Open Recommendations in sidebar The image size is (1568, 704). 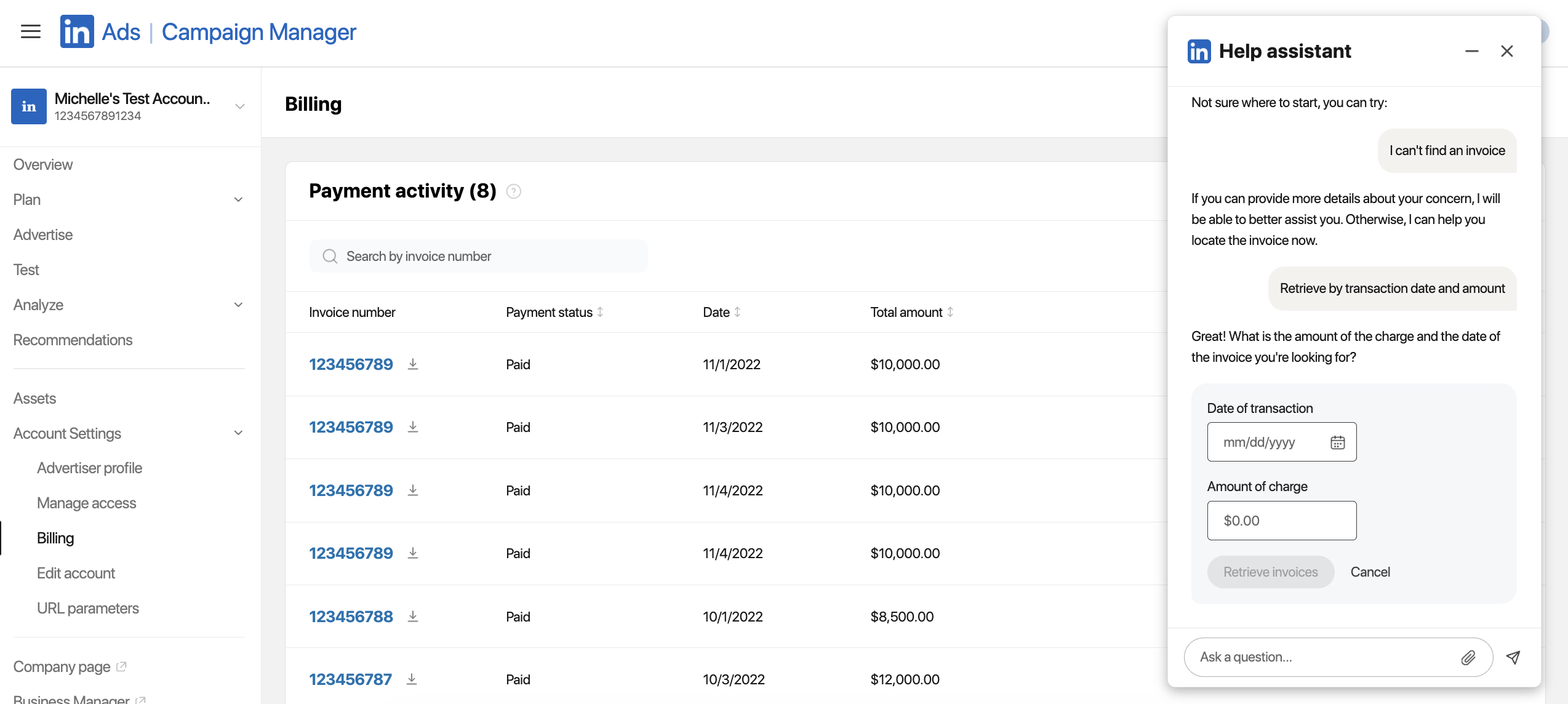coord(73,340)
